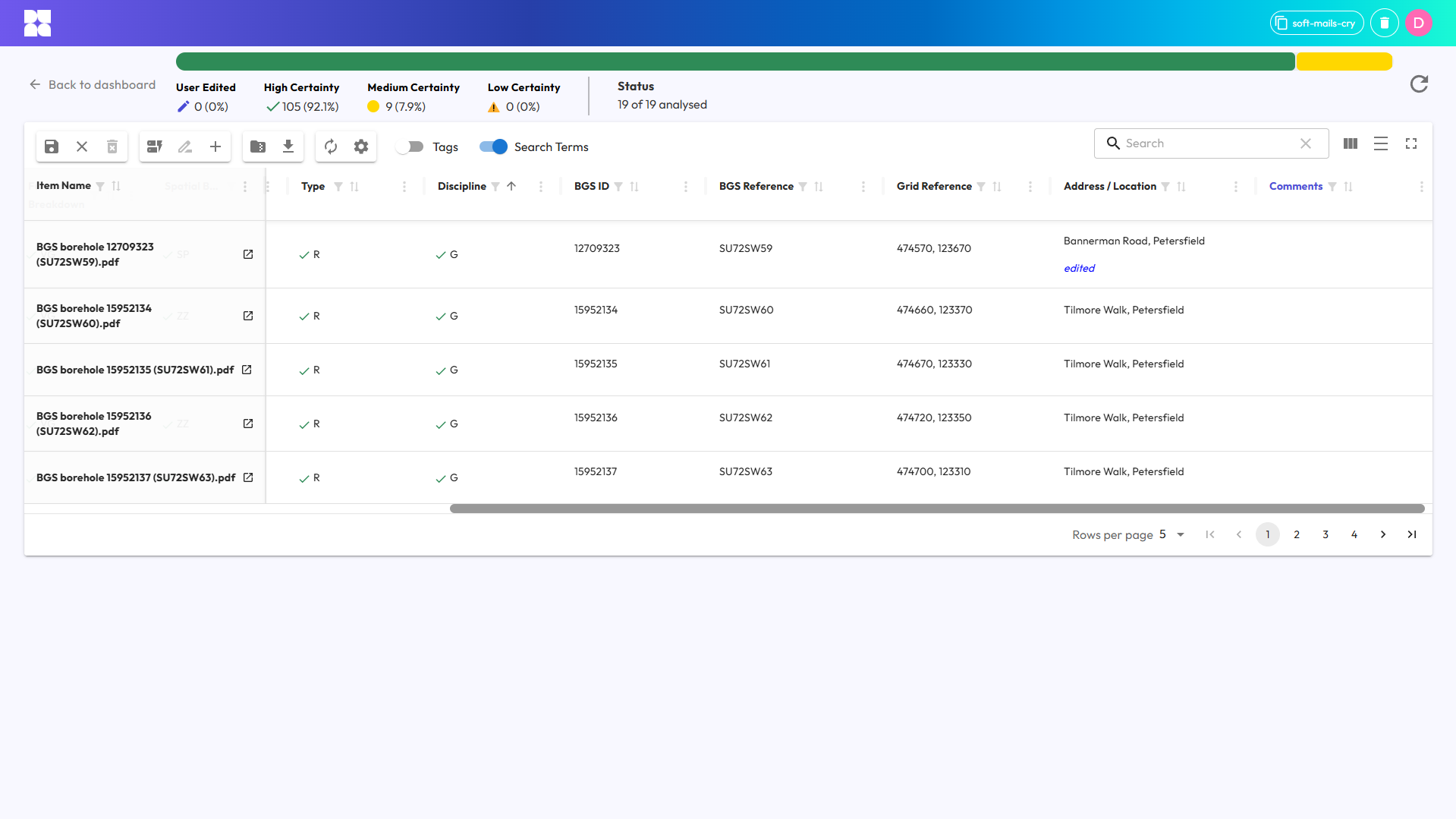
Task: Click the refresh icon beside Status
Action: (1419, 84)
